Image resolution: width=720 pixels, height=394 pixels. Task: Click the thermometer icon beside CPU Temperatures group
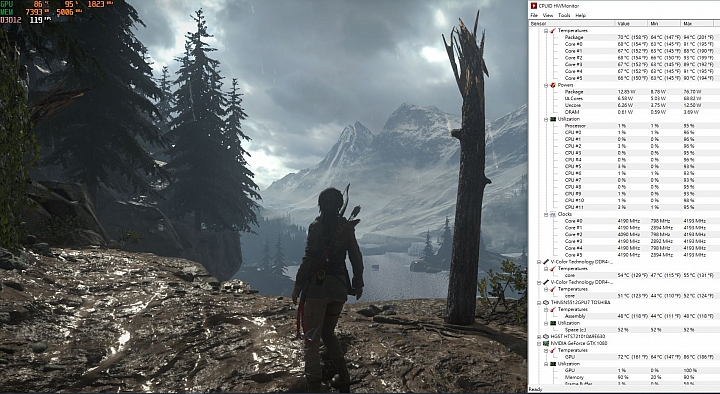(553, 30)
